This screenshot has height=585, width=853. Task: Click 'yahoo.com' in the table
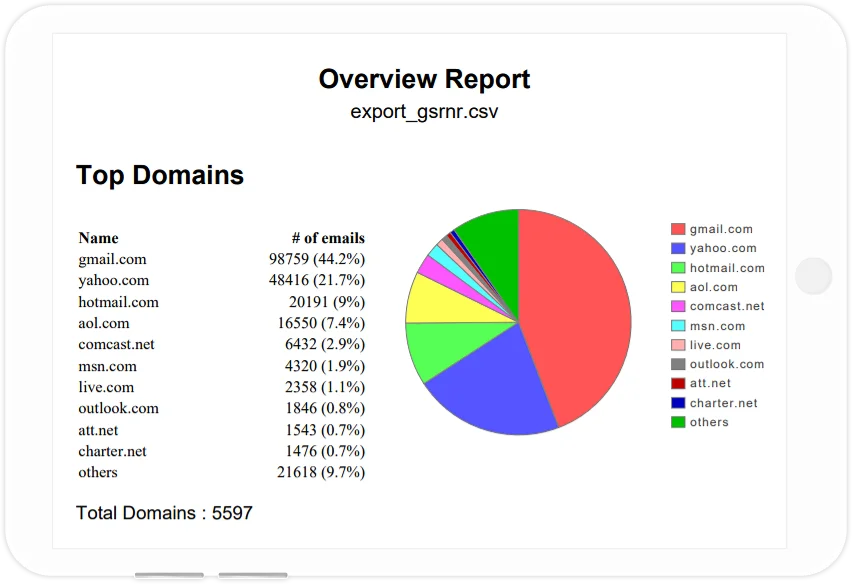pyautogui.click(x=114, y=280)
